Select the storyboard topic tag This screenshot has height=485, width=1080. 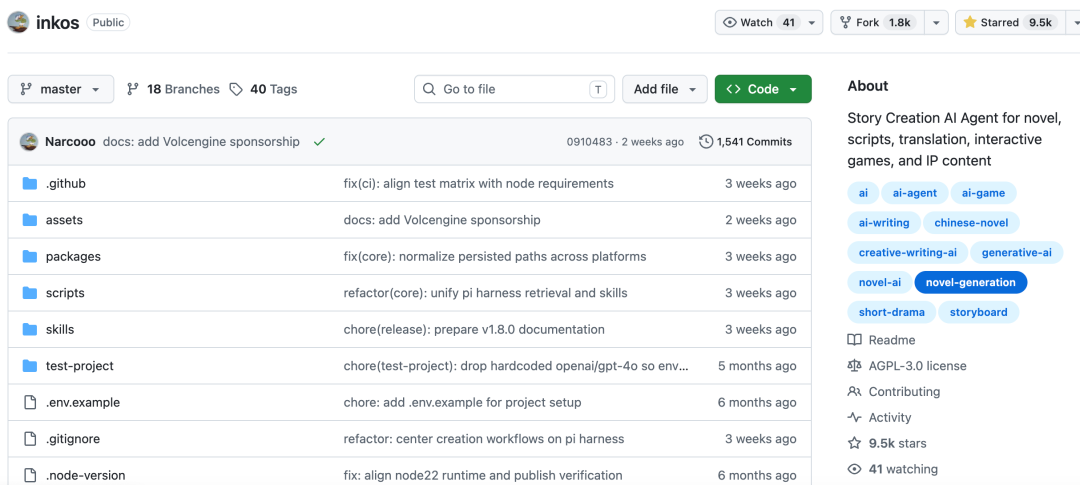(978, 312)
